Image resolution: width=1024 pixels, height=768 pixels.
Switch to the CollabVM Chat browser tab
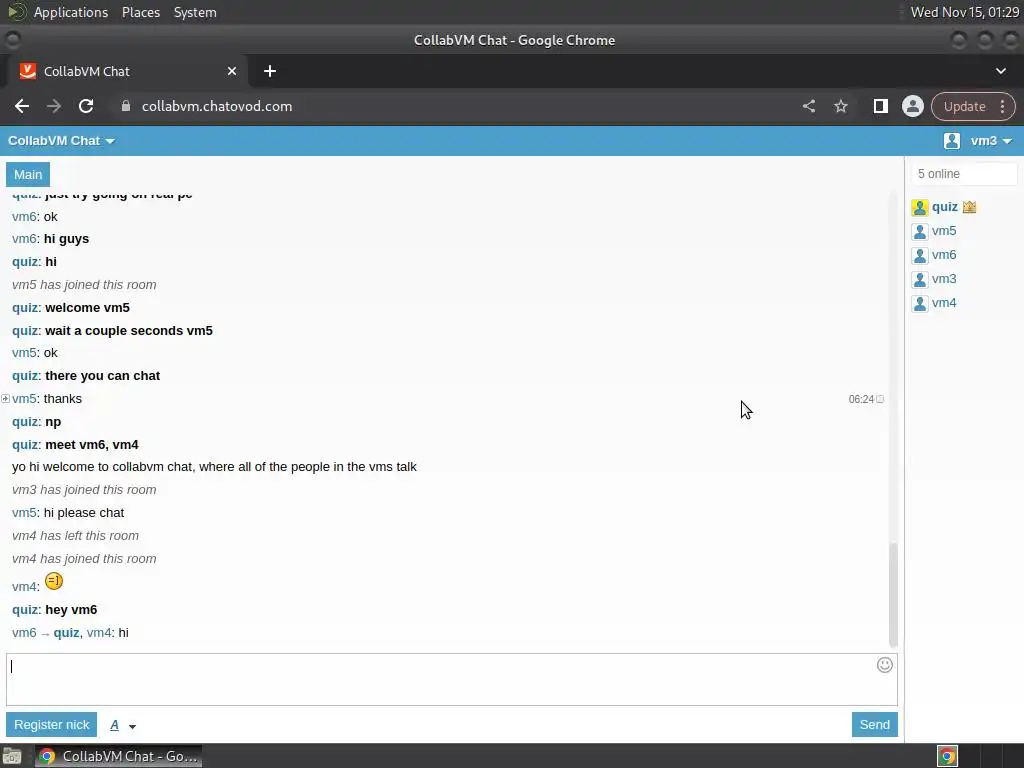[127, 71]
